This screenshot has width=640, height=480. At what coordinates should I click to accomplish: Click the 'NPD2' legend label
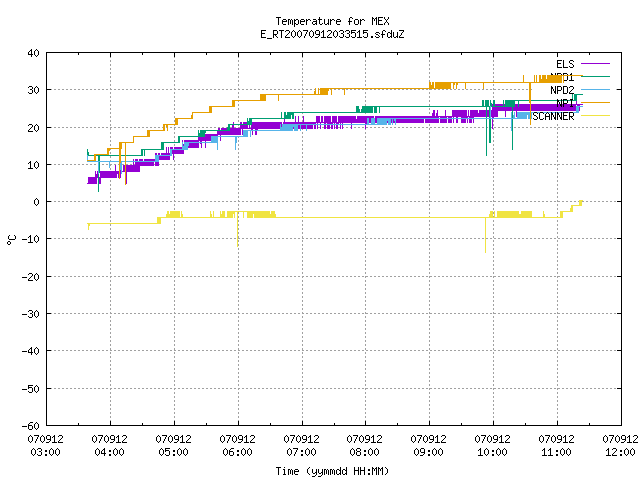(x=562, y=90)
